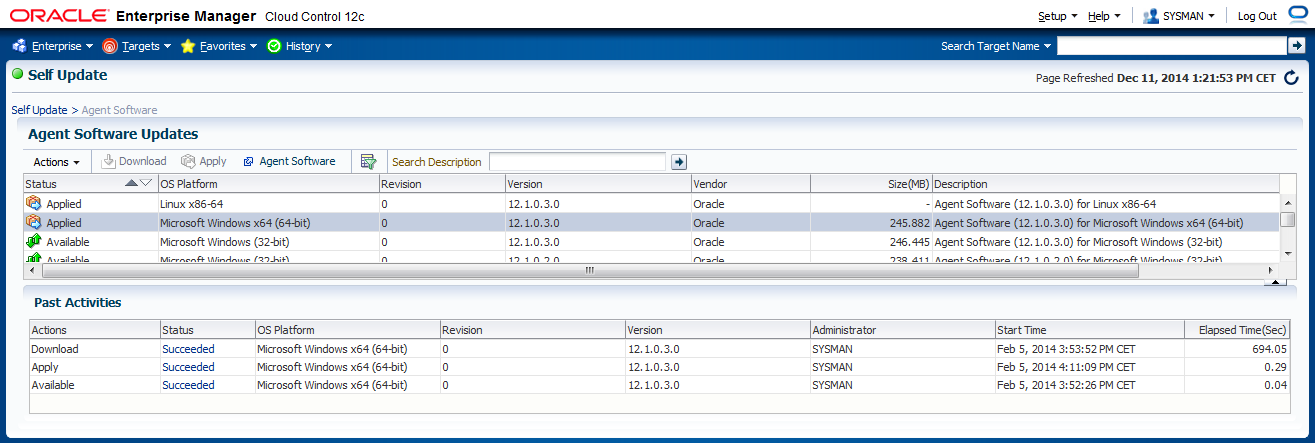
Task: Open the Actions dropdown menu
Action: click(56, 162)
